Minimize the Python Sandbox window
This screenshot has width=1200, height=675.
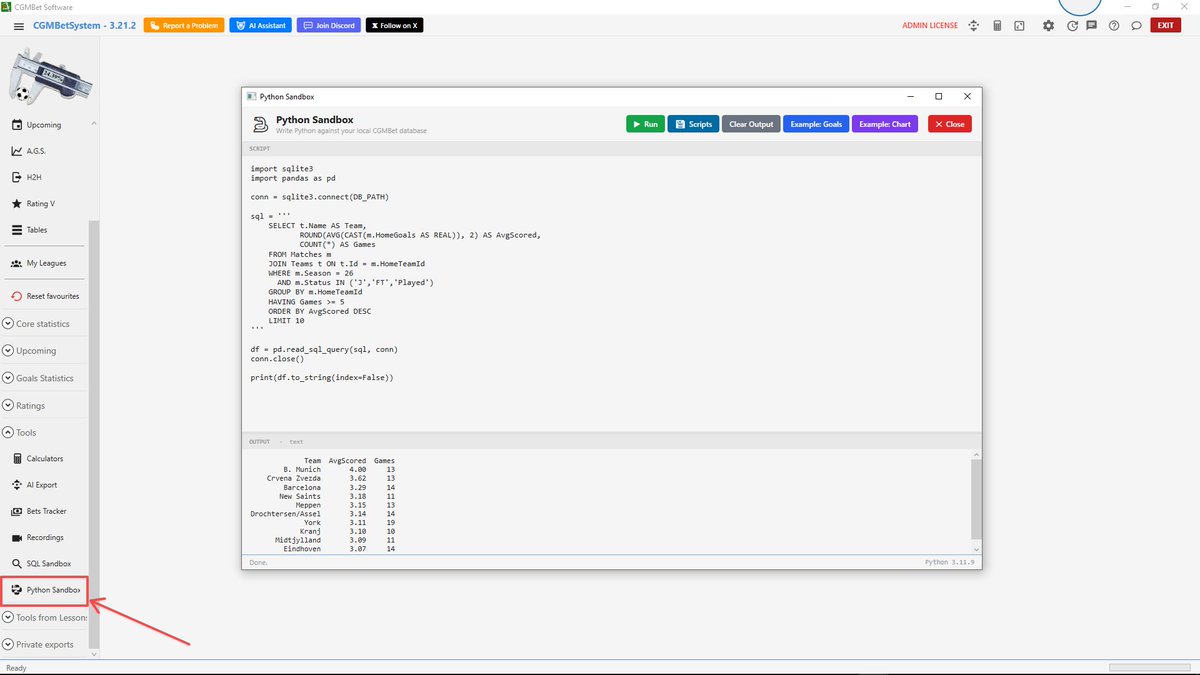[x=910, y=96]
